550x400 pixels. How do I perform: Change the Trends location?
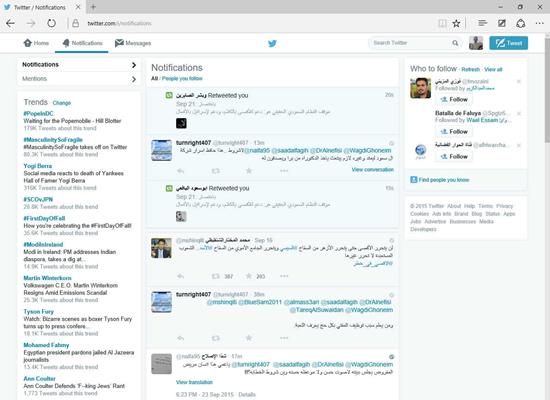pos(62,103)
